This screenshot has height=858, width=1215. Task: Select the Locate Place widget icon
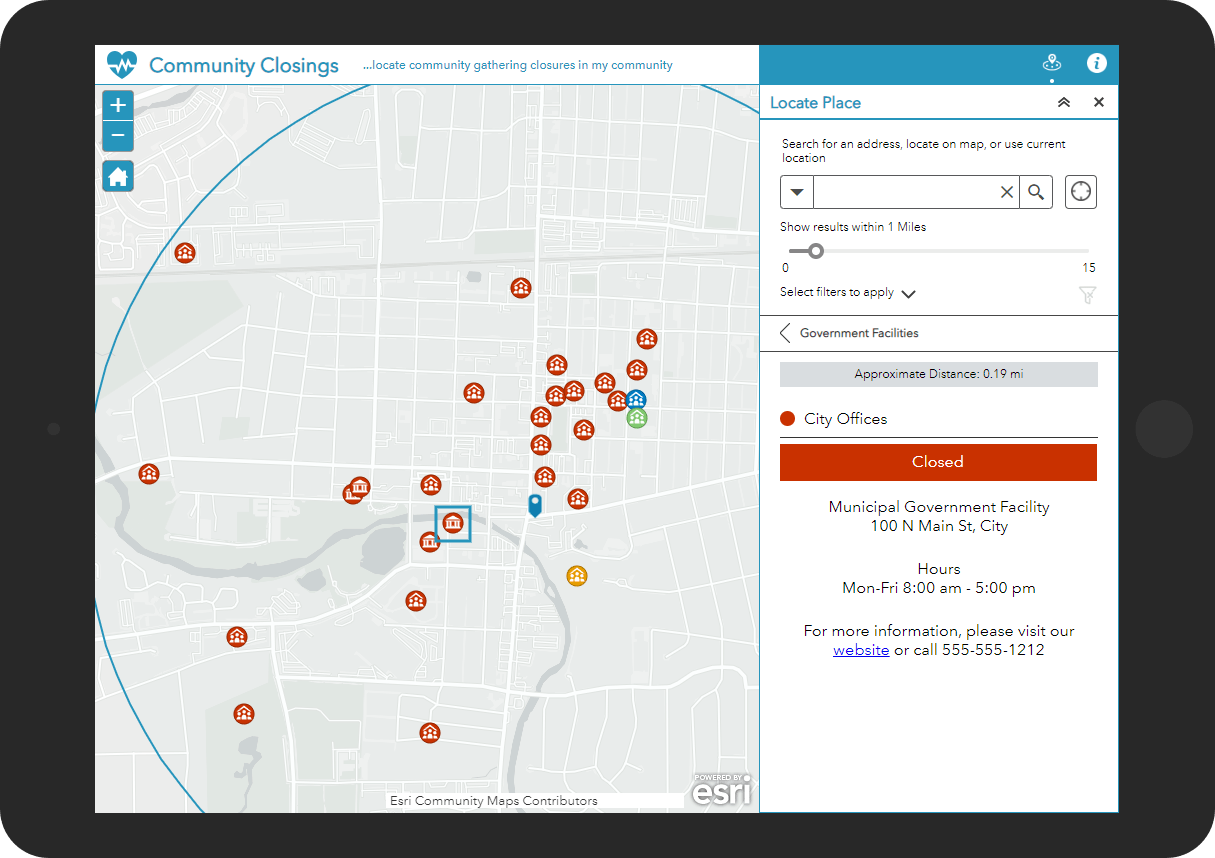[1051, 63]
